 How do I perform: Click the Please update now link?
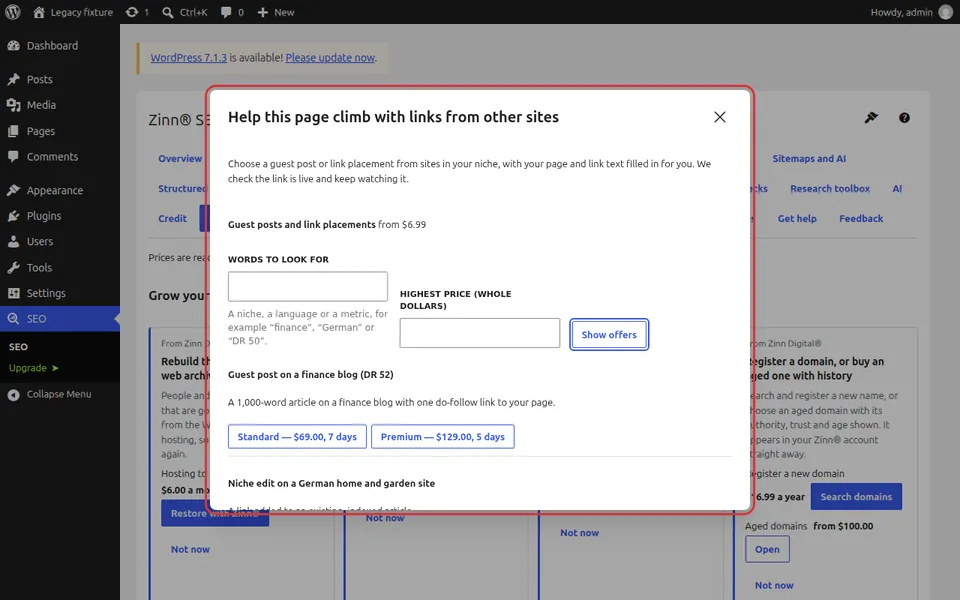330,58
